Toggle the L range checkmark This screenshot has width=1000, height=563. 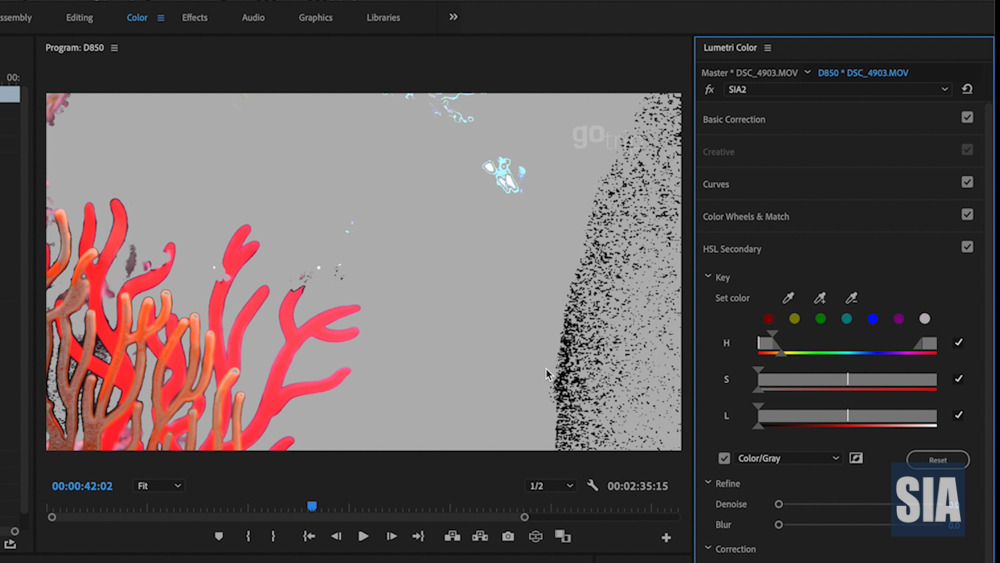pos(958,415)
